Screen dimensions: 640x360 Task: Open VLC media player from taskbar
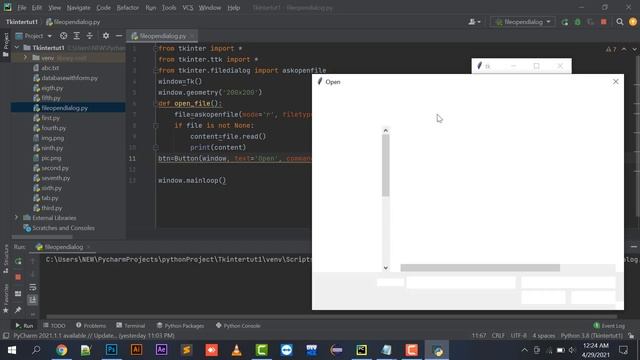[x=236, y=350]
